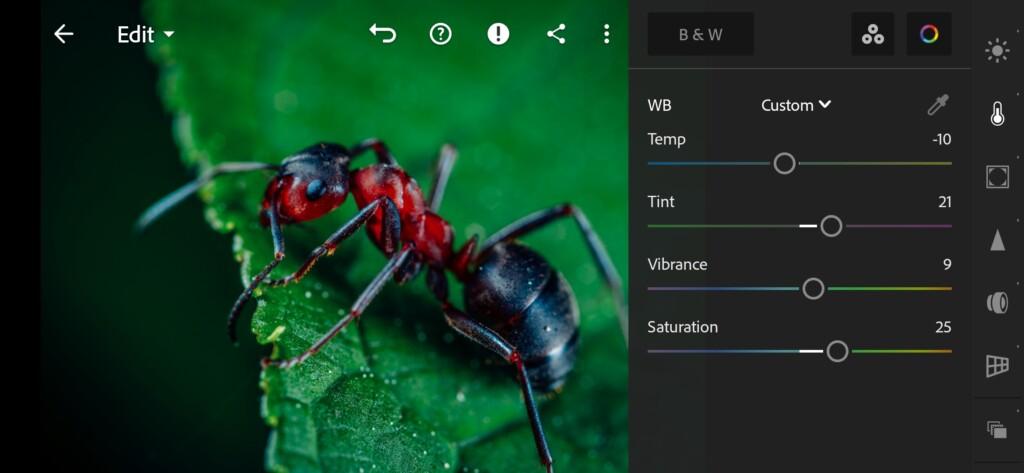This screenshot has height=473, width=1024.
Task: Click the Temp value -10
Action: pyautogui.click(x=942, y=139)
